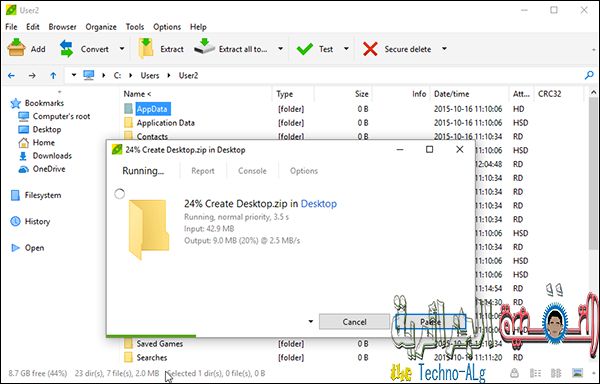
Task: Open the address bar history dropdown
Action: click(x=74, y=75)
